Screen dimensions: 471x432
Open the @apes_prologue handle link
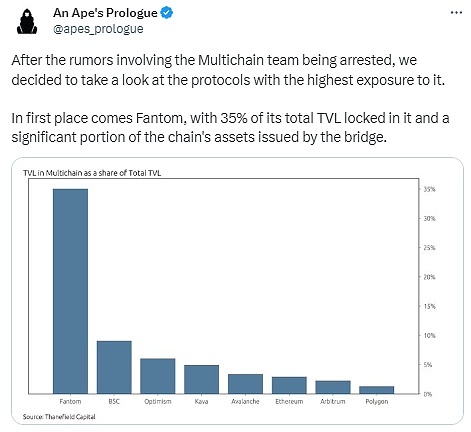point(98,29)
